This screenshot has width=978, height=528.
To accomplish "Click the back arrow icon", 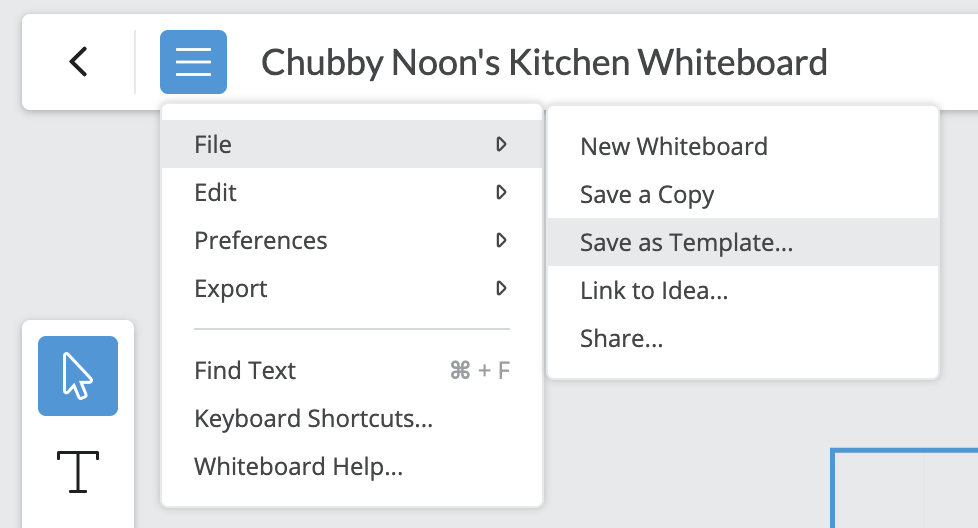I will click(78, 62).
